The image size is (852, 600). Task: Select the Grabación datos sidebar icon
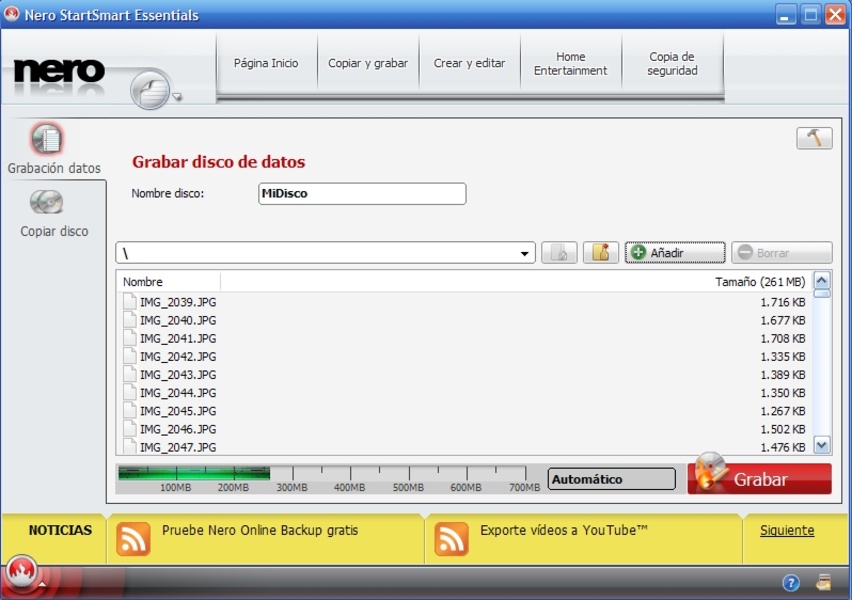[x=47, y=139]
